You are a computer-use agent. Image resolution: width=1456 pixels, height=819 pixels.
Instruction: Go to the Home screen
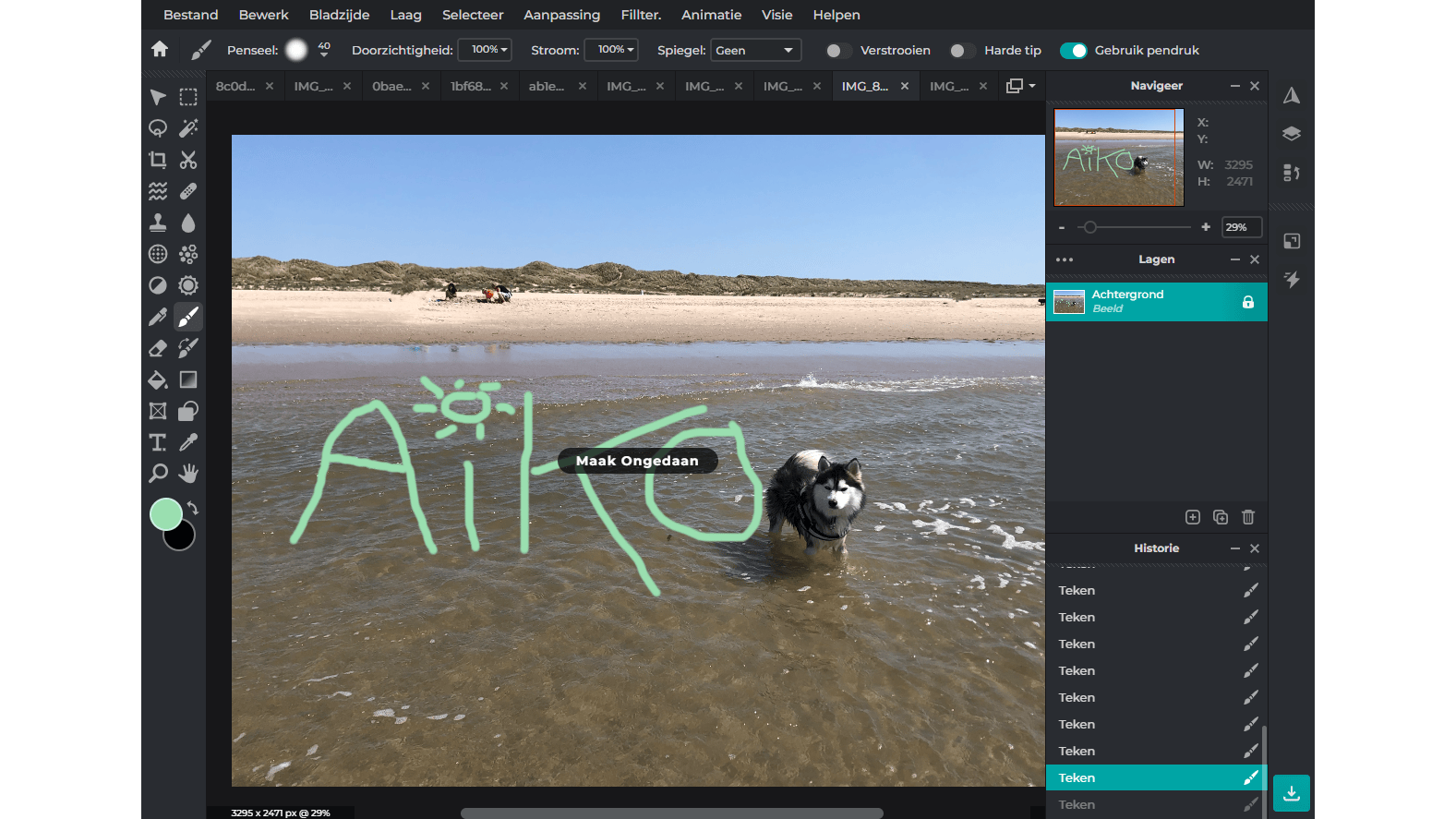160,49
